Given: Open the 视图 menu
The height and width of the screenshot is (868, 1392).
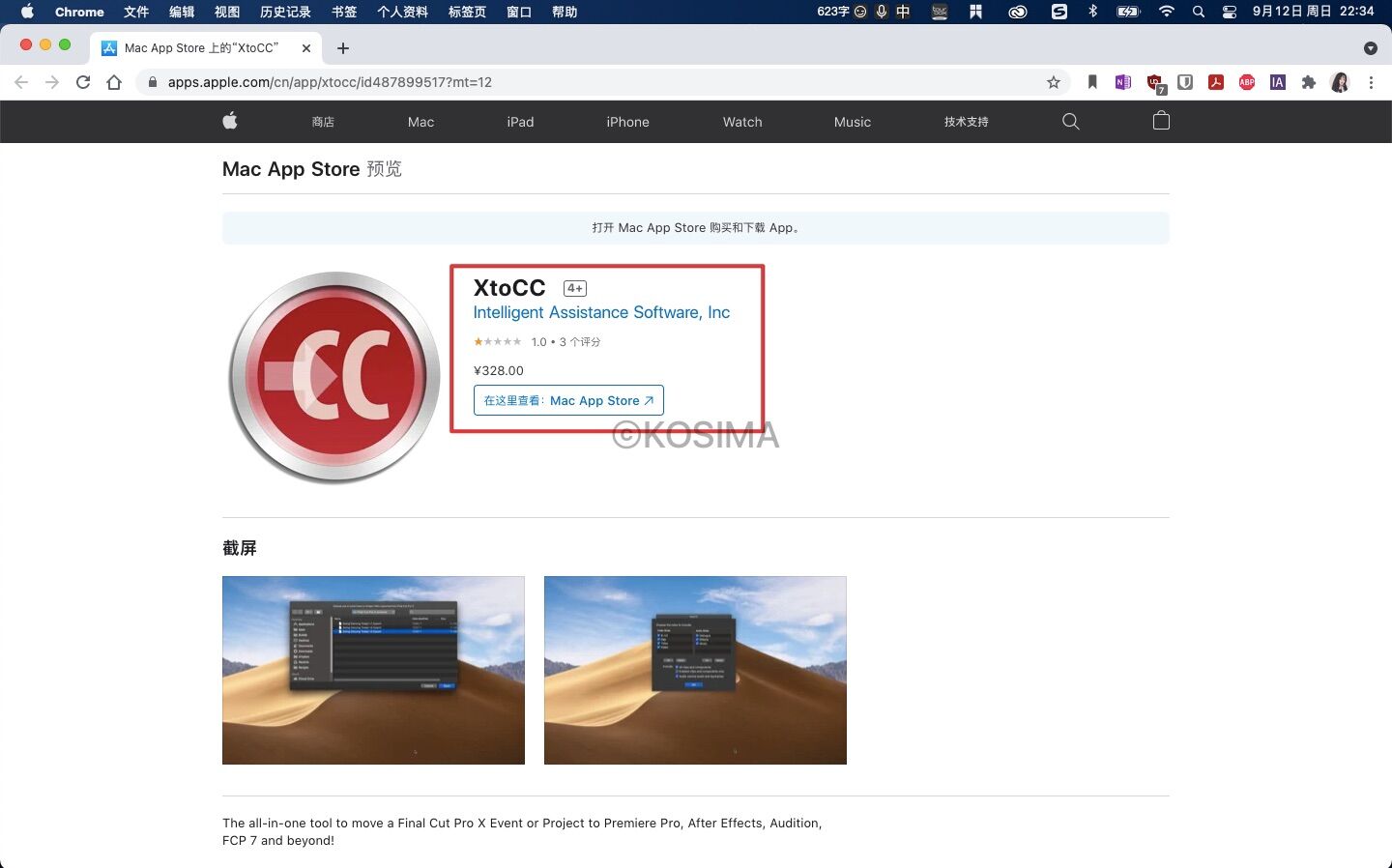Looking at the screenshot, I should (x=227, y=12).
